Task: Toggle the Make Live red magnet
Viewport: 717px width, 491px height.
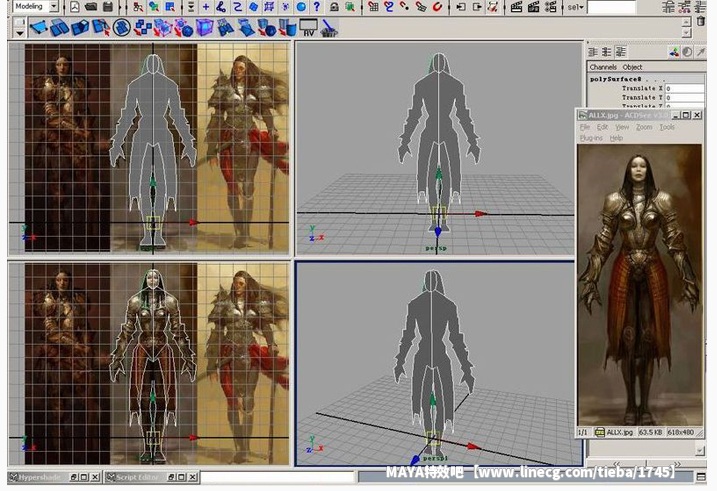Action: click(x=437, y=6)
